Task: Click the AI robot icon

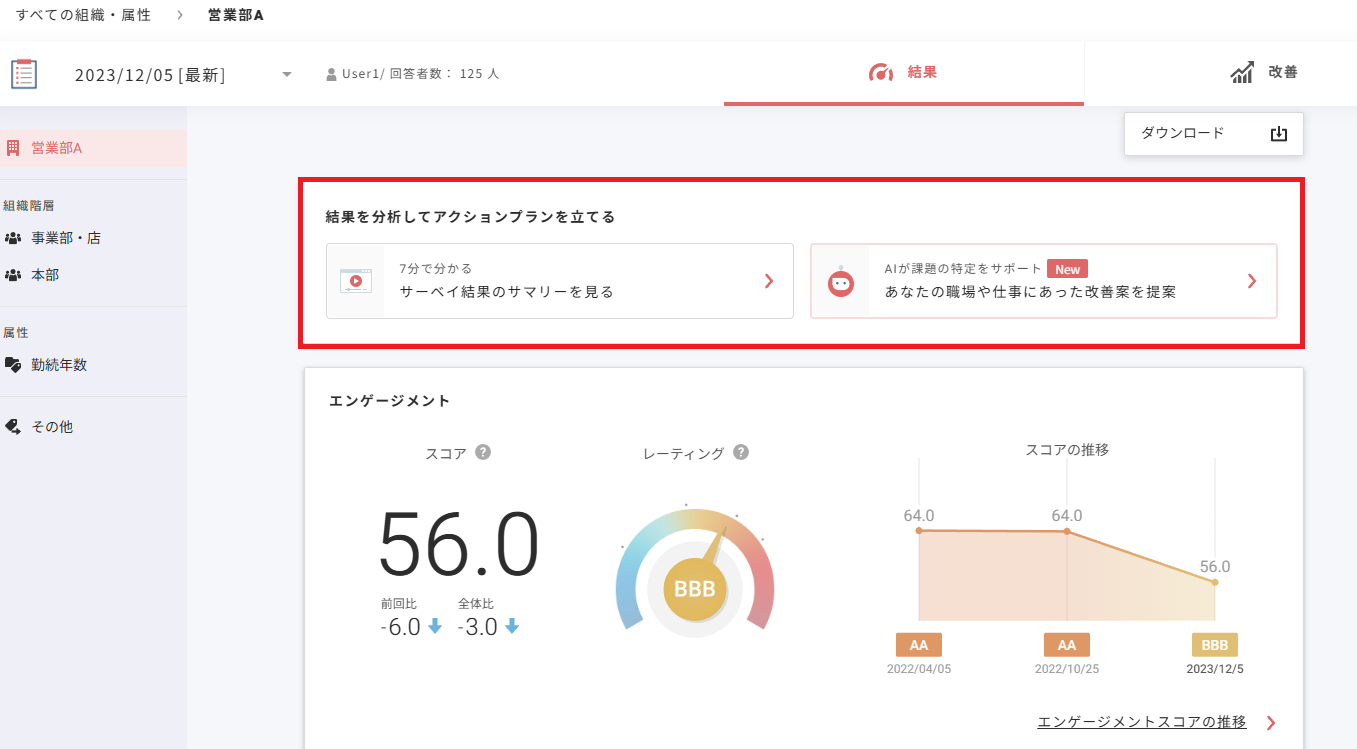Action: (x=840, y=282)
